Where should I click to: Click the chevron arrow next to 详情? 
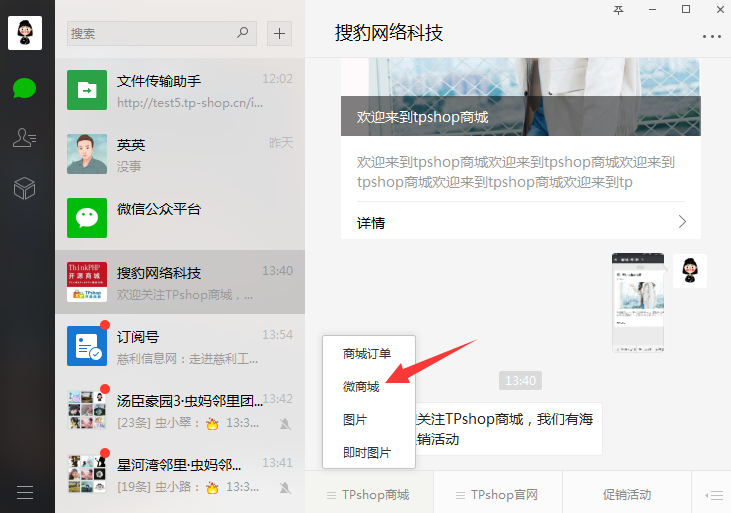point(682,222)
